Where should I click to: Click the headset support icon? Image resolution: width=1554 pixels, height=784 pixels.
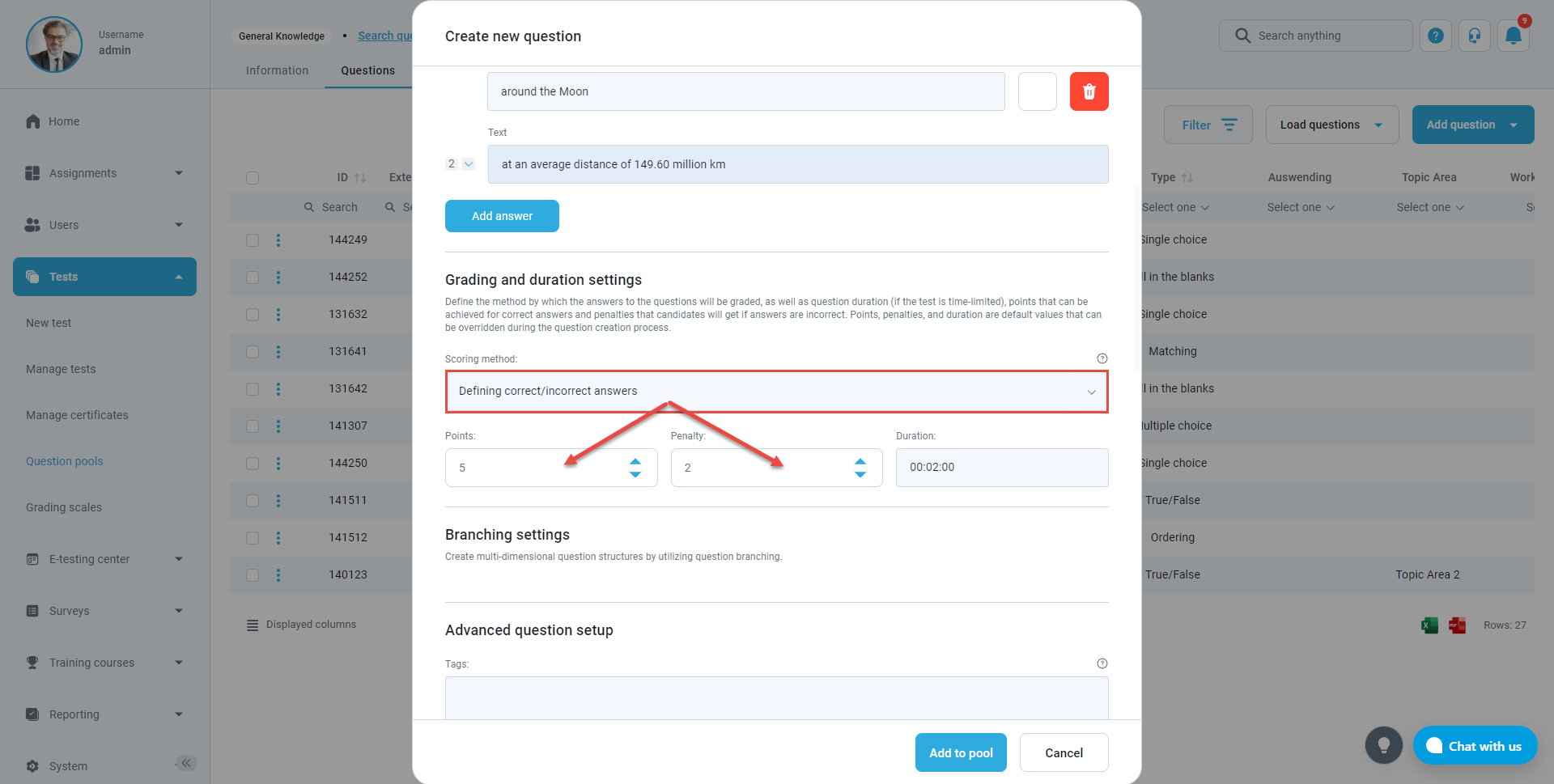1474,36
